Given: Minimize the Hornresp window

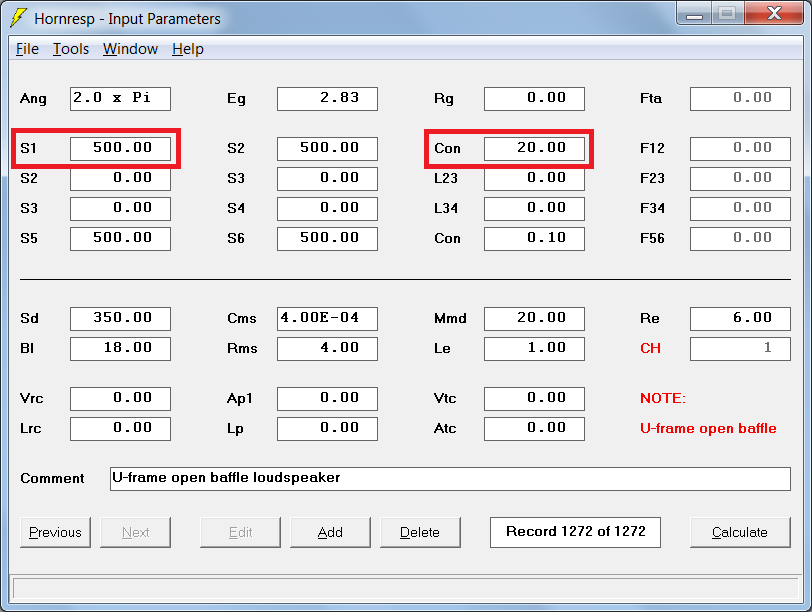Looking at the screenshot, I should click(x=694, y=13).
